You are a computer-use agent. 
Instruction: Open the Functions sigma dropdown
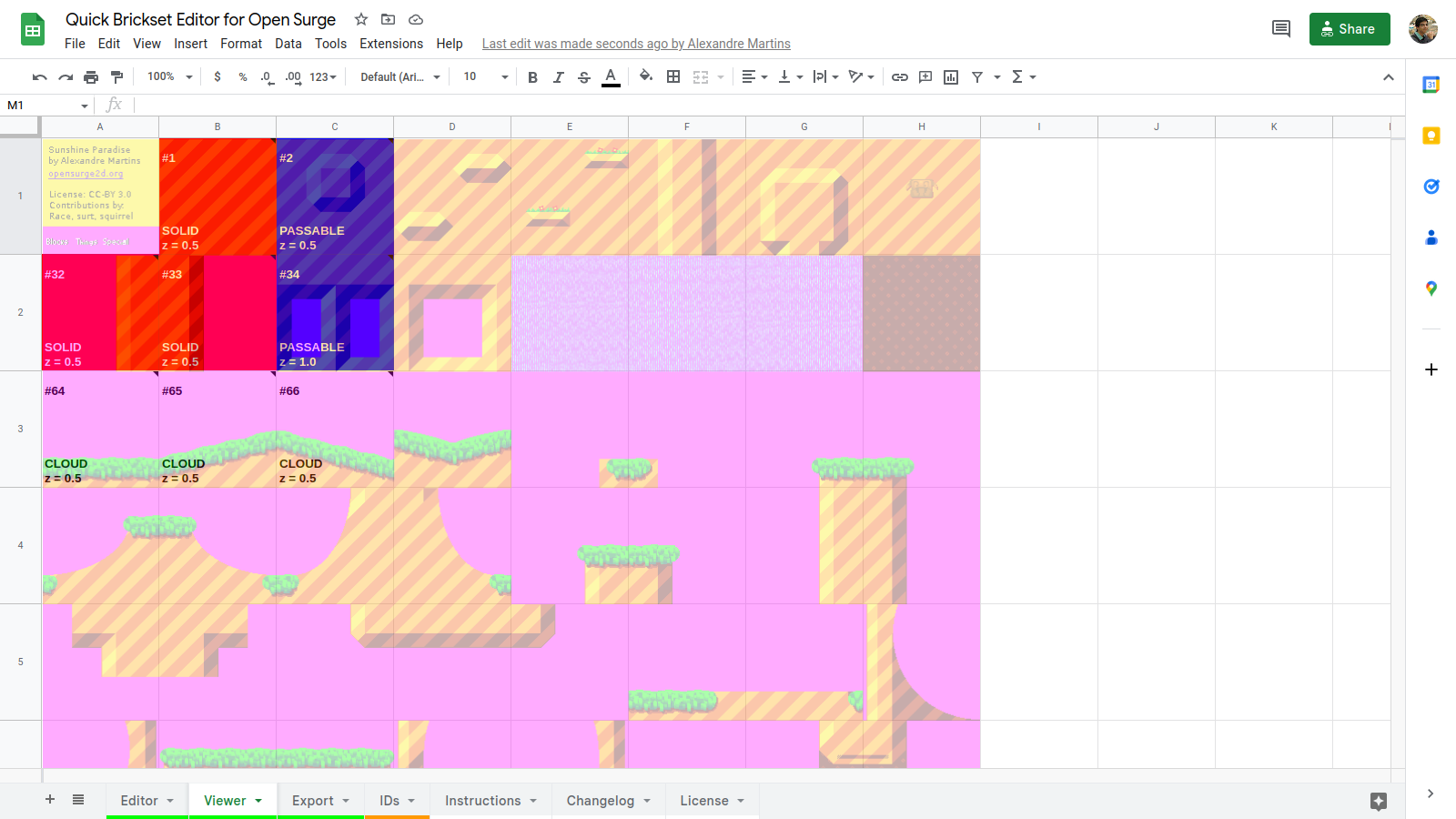point(1024,77)
